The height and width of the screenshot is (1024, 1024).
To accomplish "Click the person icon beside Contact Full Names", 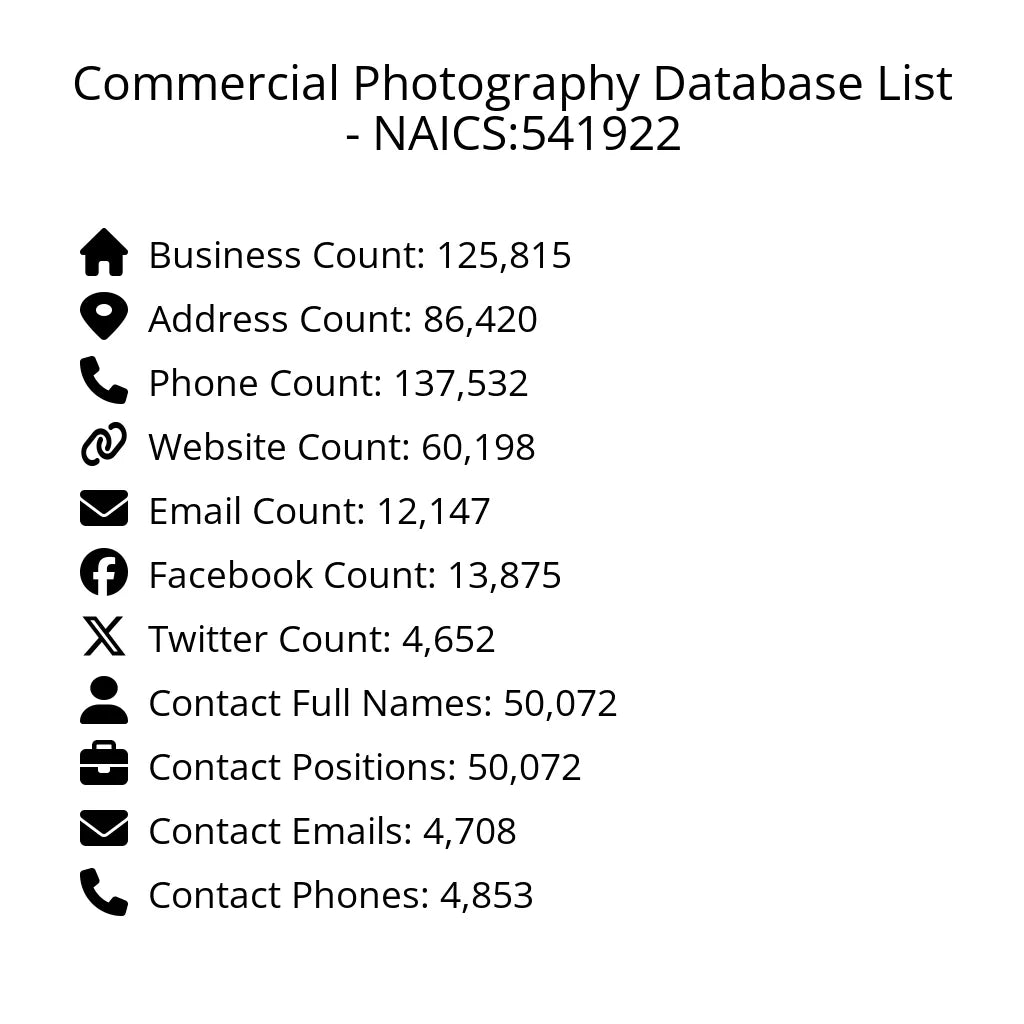I will click(104, 701).
